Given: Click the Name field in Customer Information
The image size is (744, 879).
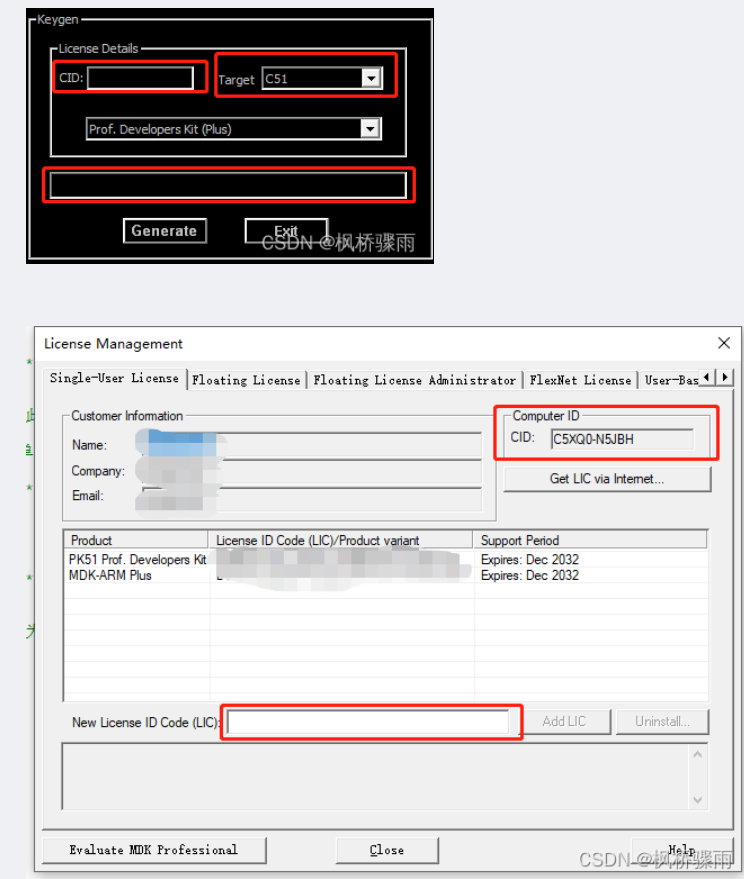Looking at the screenshot, I should [313, 445].
